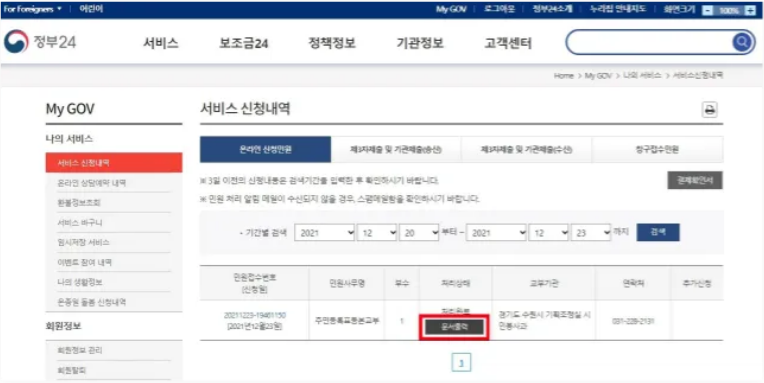Viewport: 764px width, 383px height.
Task: Decrease screen size with the minus icon
Action: click(708, 10)
